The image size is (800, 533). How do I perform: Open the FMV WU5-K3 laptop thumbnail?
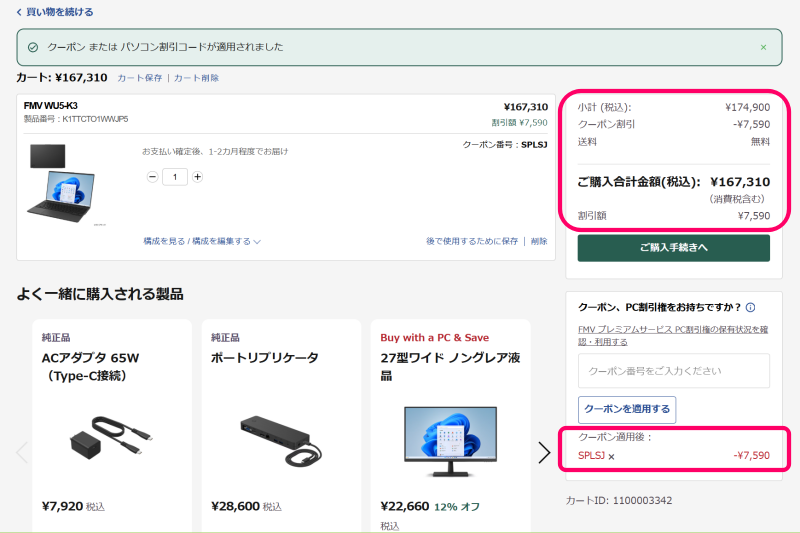[61, 185]
